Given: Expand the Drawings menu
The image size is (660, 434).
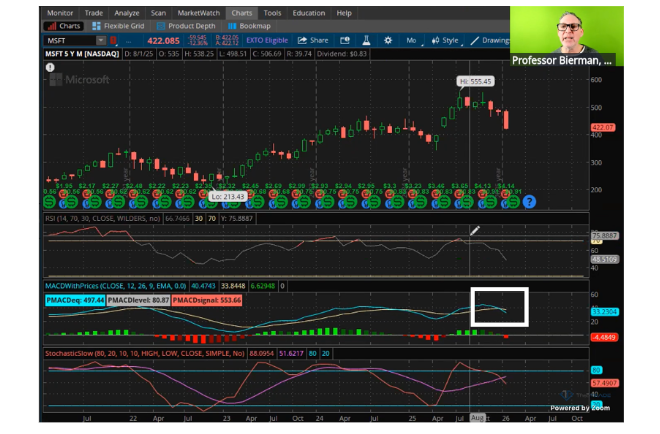Looking at the screenshot, I should (490, 40).
